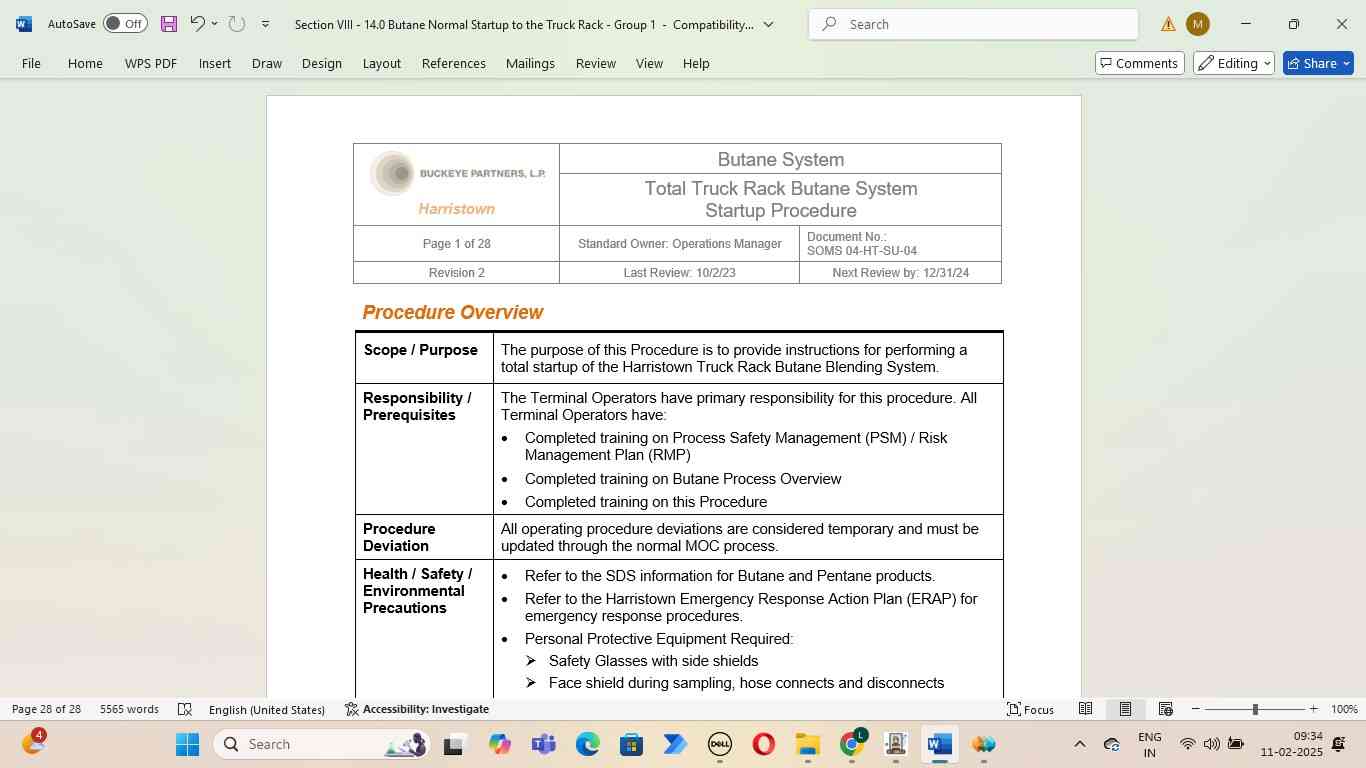The width and height of the screenshot is (1366, 768).
Task: Click Page 28 of 28 status indicator
Action: 46,709
